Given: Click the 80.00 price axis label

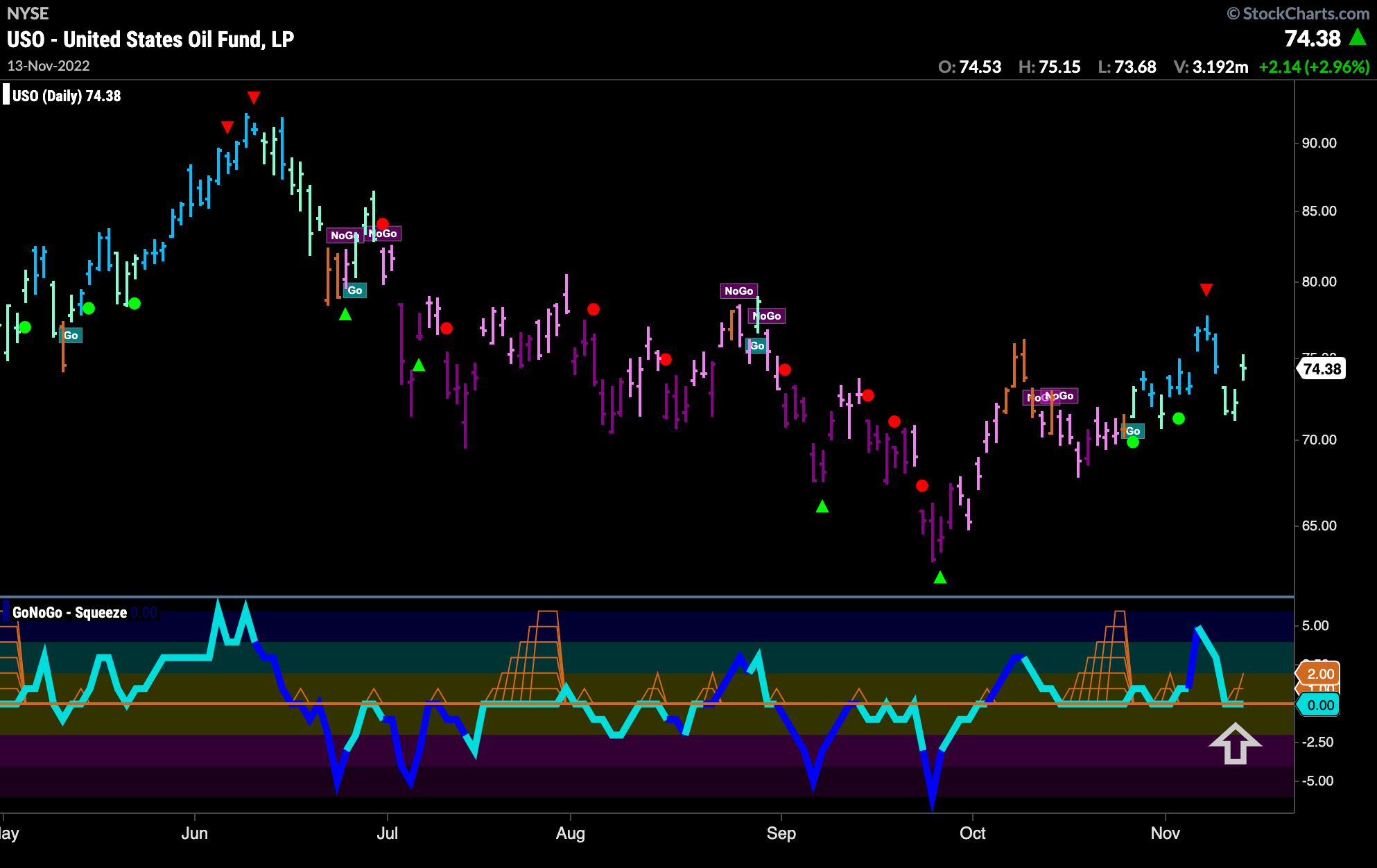Looking at the screenshot, I should tap(1319, 281).
